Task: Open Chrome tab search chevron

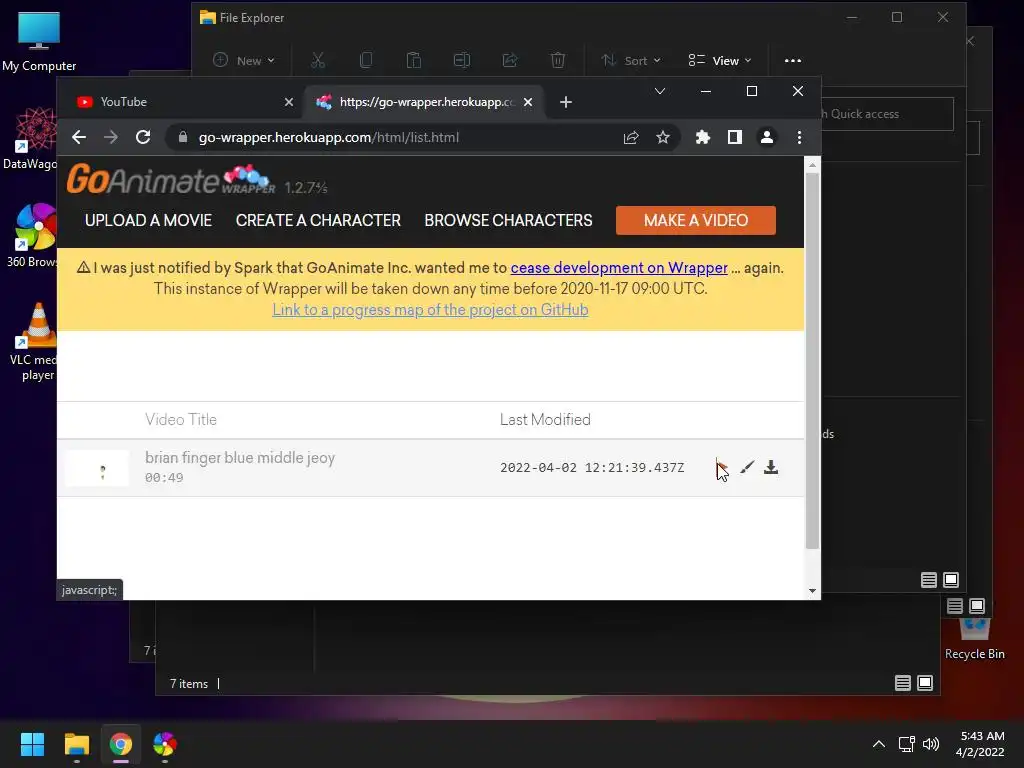Action: point(660,91)
